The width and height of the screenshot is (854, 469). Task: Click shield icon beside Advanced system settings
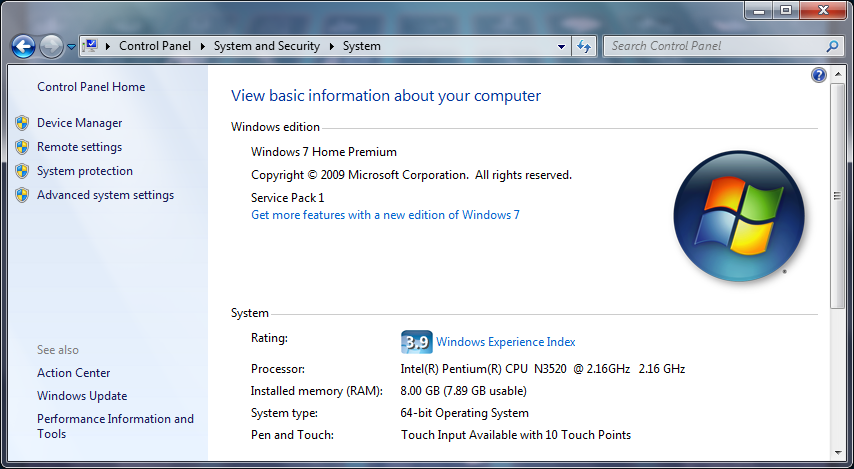point(22,195)
